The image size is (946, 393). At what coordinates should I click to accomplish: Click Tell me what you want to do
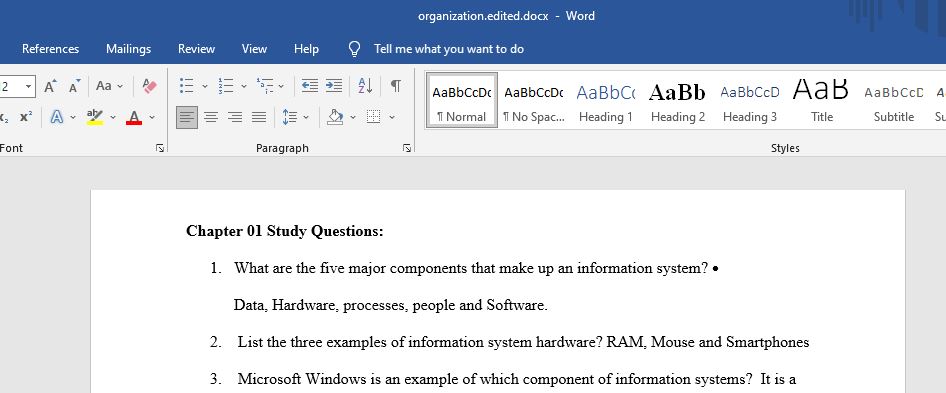click(x=449, y=49)
